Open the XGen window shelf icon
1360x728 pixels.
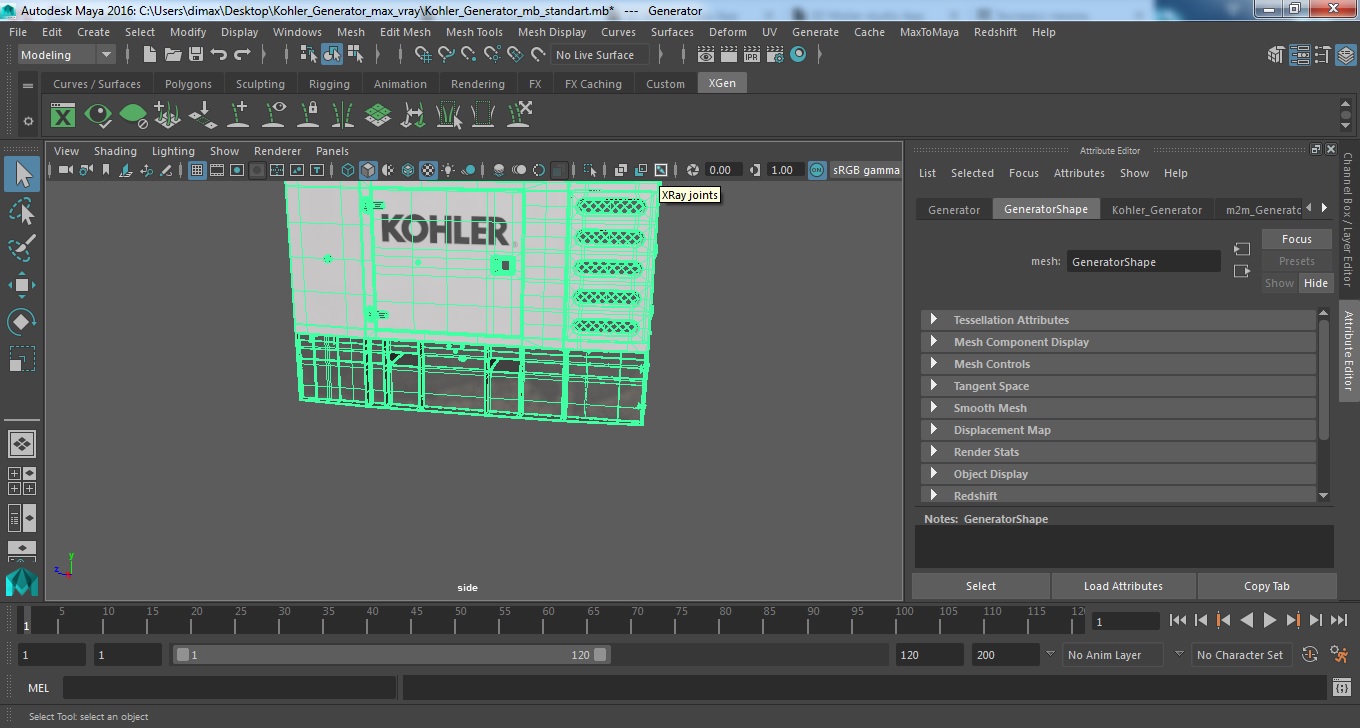click(63, 116)
